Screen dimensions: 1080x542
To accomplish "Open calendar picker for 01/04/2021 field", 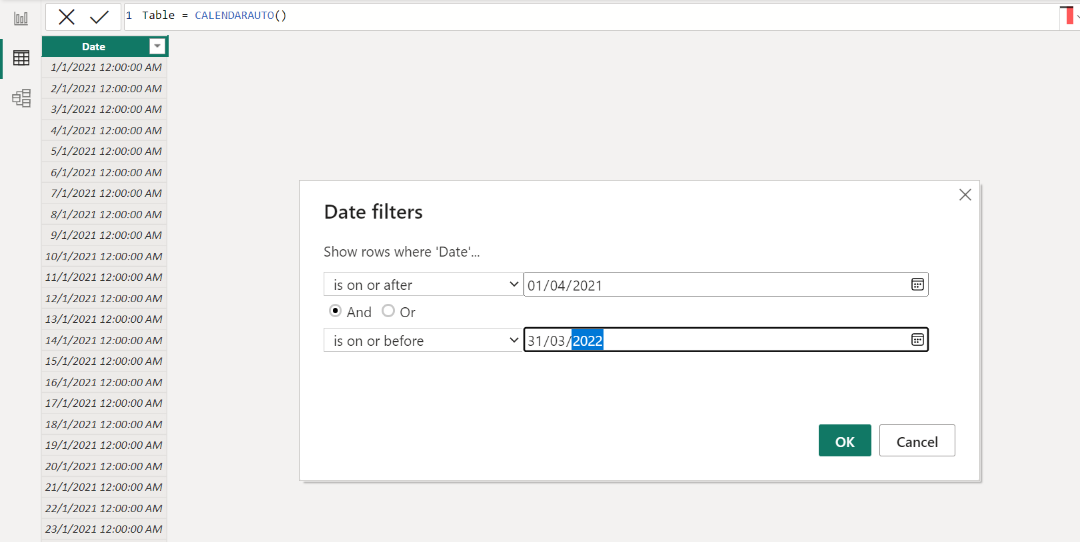I will point(917,284).
